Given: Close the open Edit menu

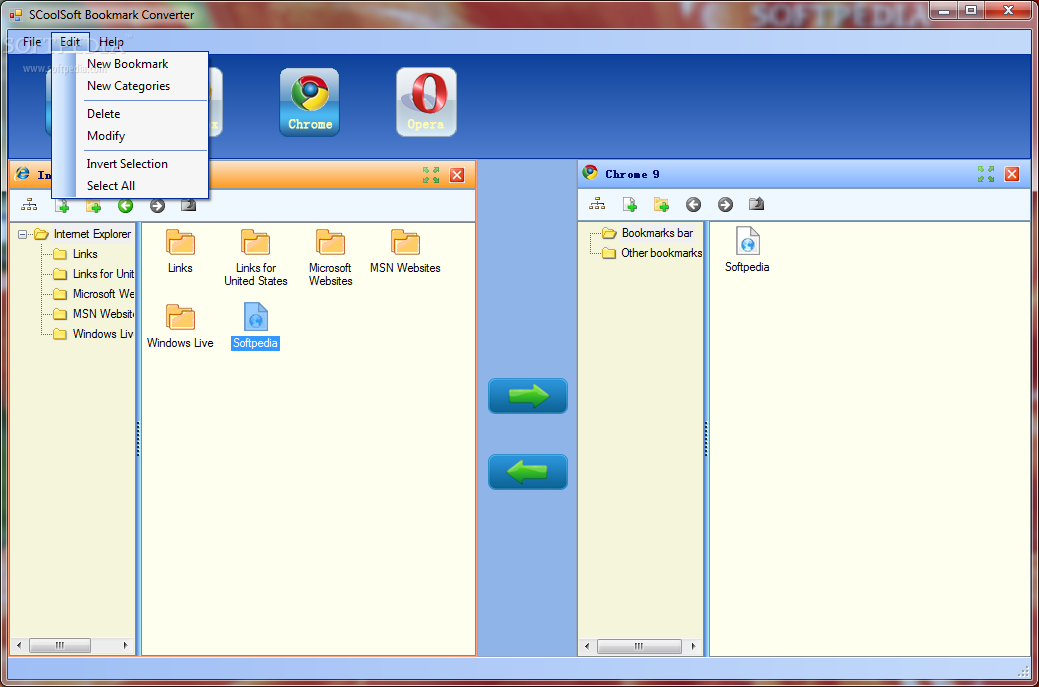Looking at the screenshot, I should click(x=70, y=42).
